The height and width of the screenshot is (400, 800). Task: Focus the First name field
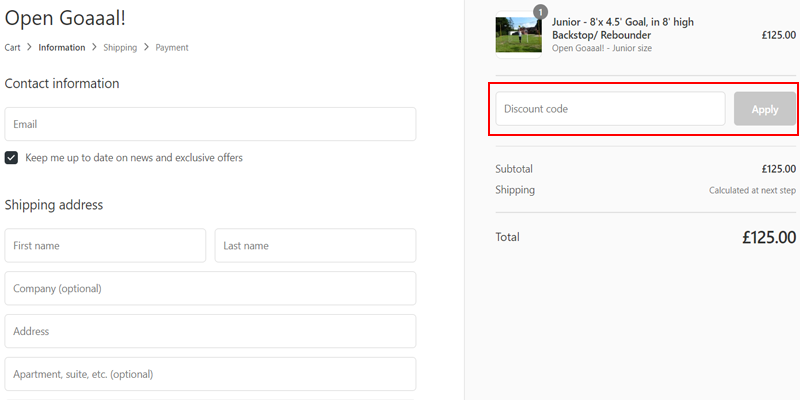[x=105, y=245]
